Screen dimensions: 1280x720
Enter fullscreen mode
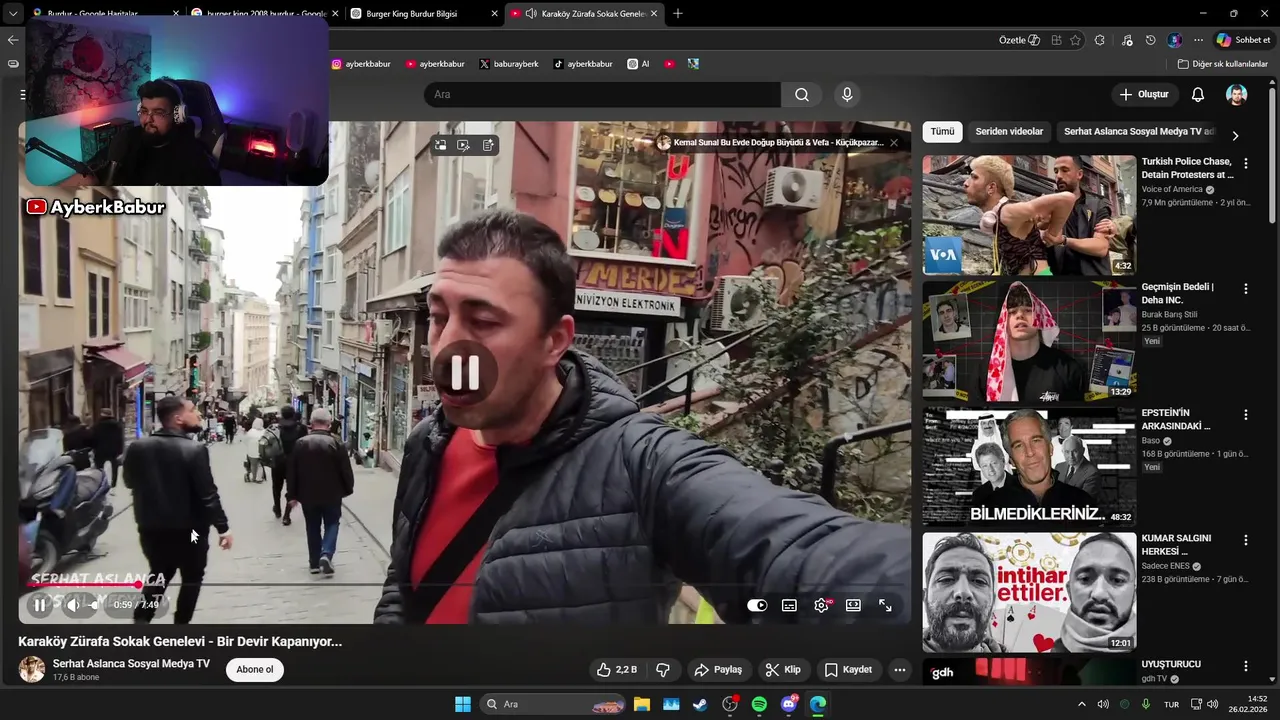click(885, 605)
